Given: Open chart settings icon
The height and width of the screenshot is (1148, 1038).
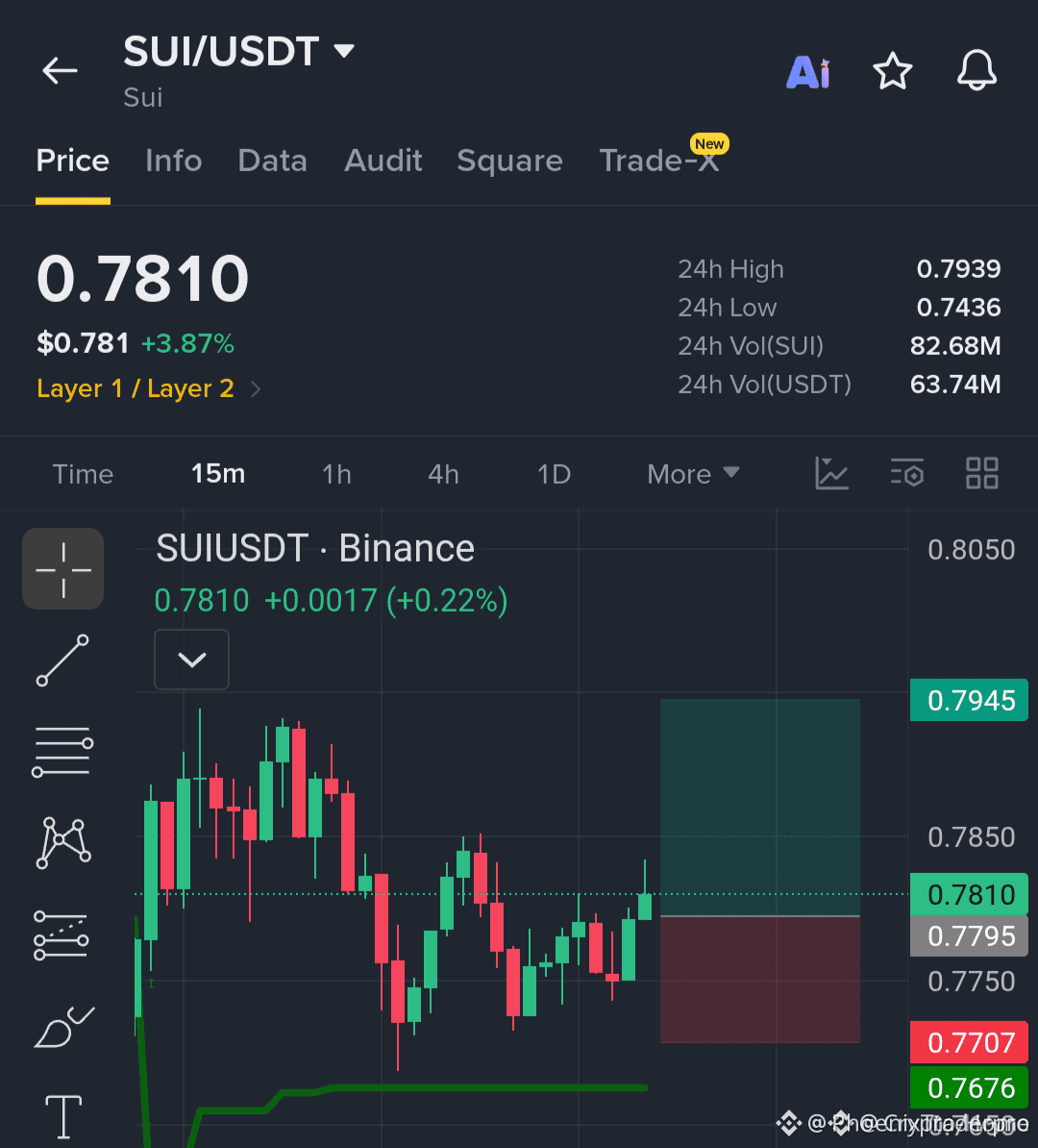Looking at the screenshot, I should click(907, 473).
